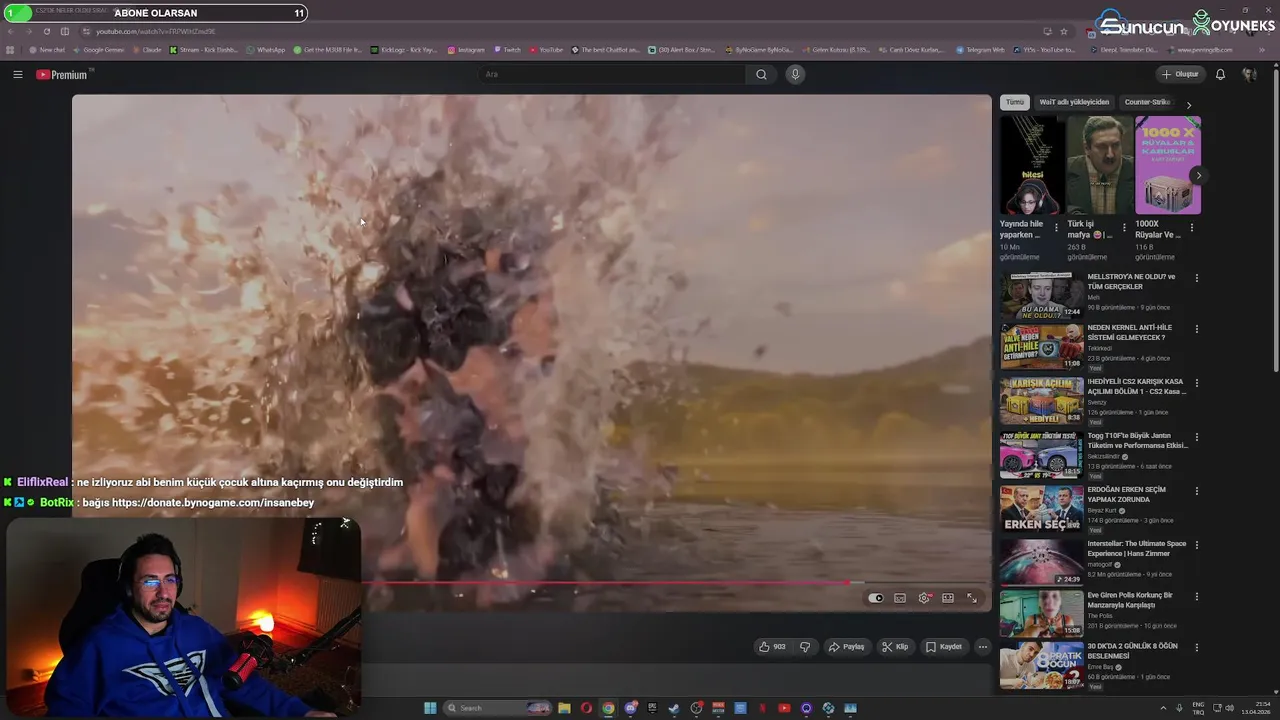
Task: Open Steam from the taskbar
Action: (x=674, y=708)
